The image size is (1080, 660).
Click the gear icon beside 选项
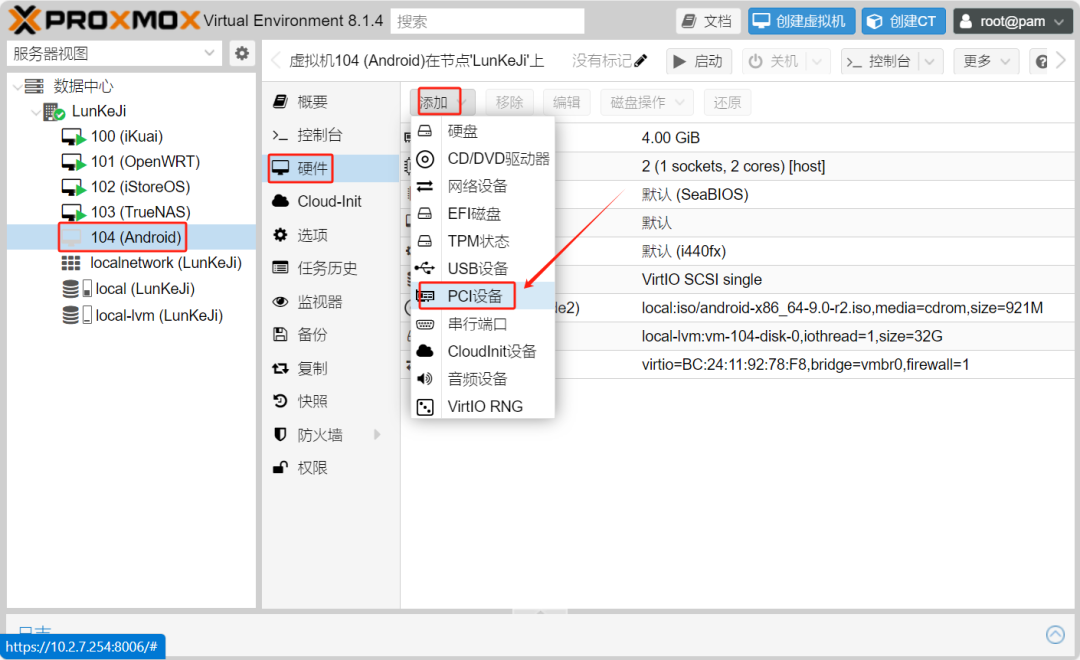pos(280,235)
